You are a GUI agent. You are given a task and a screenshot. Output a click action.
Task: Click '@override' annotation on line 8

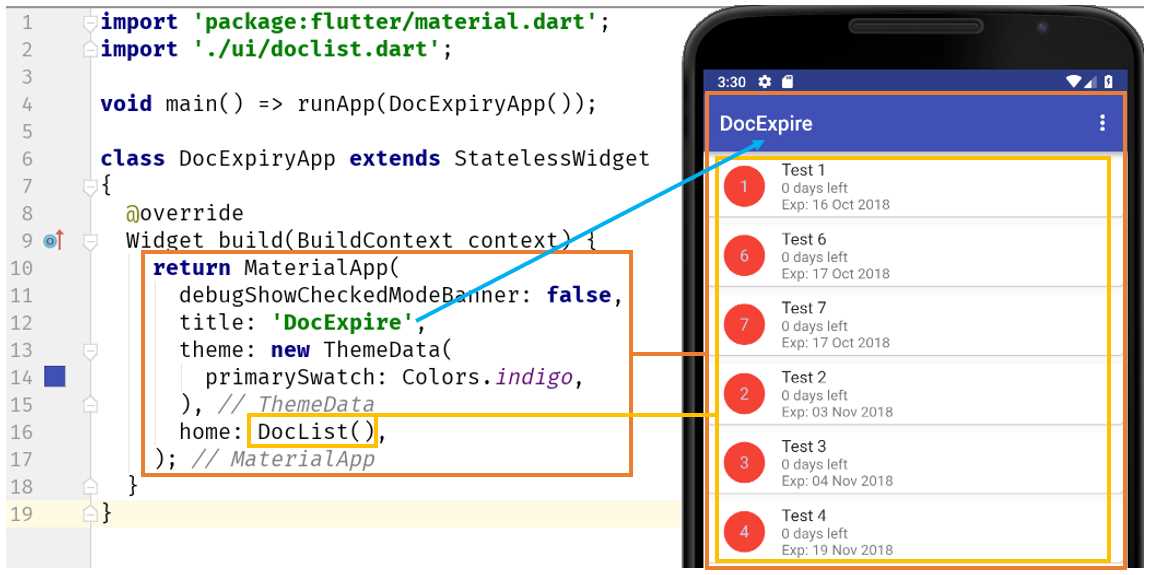pyautogui.click(x=184, y=213)
